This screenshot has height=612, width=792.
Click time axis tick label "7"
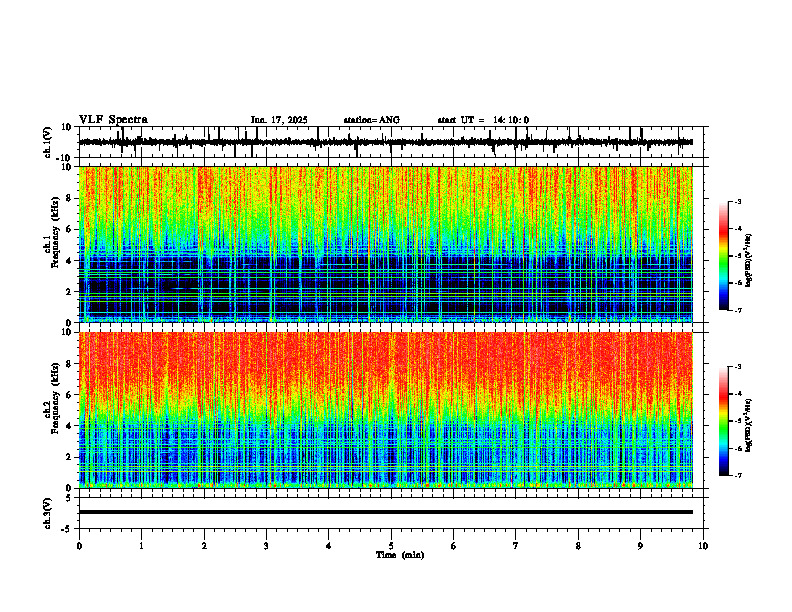tap(516, 546)
